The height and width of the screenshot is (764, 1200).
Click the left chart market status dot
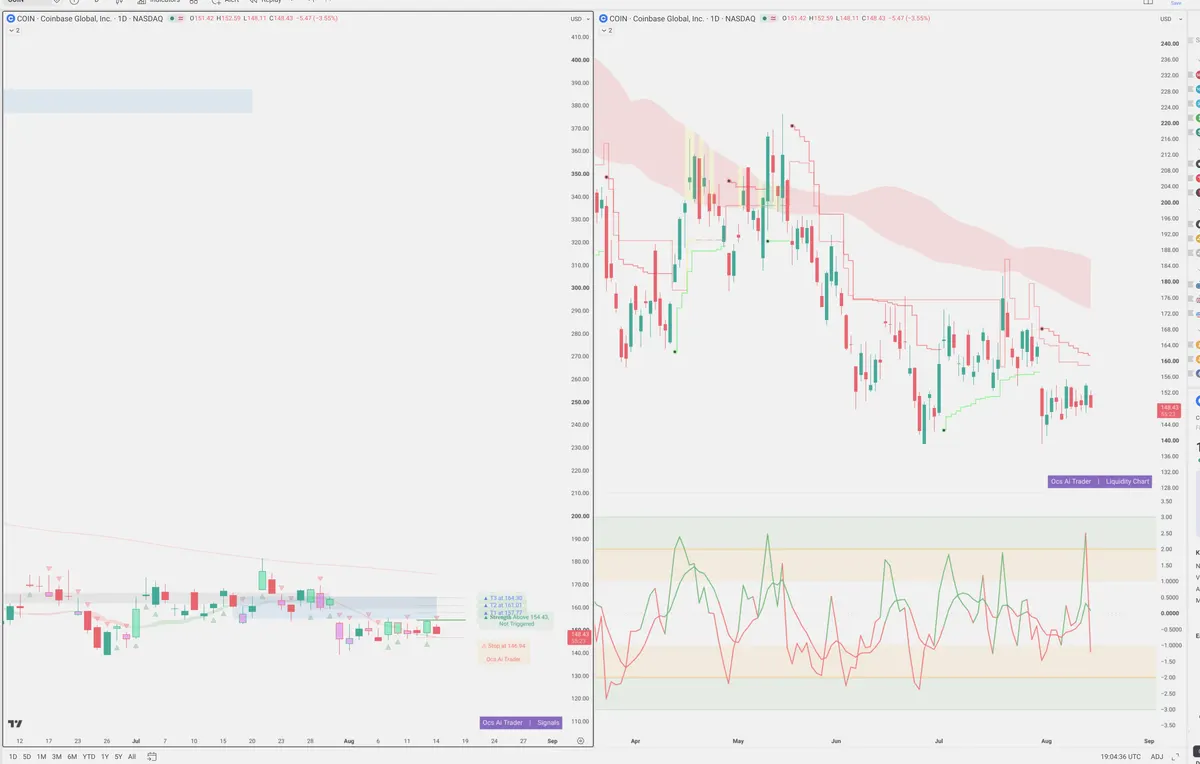(x=173, y=19)
